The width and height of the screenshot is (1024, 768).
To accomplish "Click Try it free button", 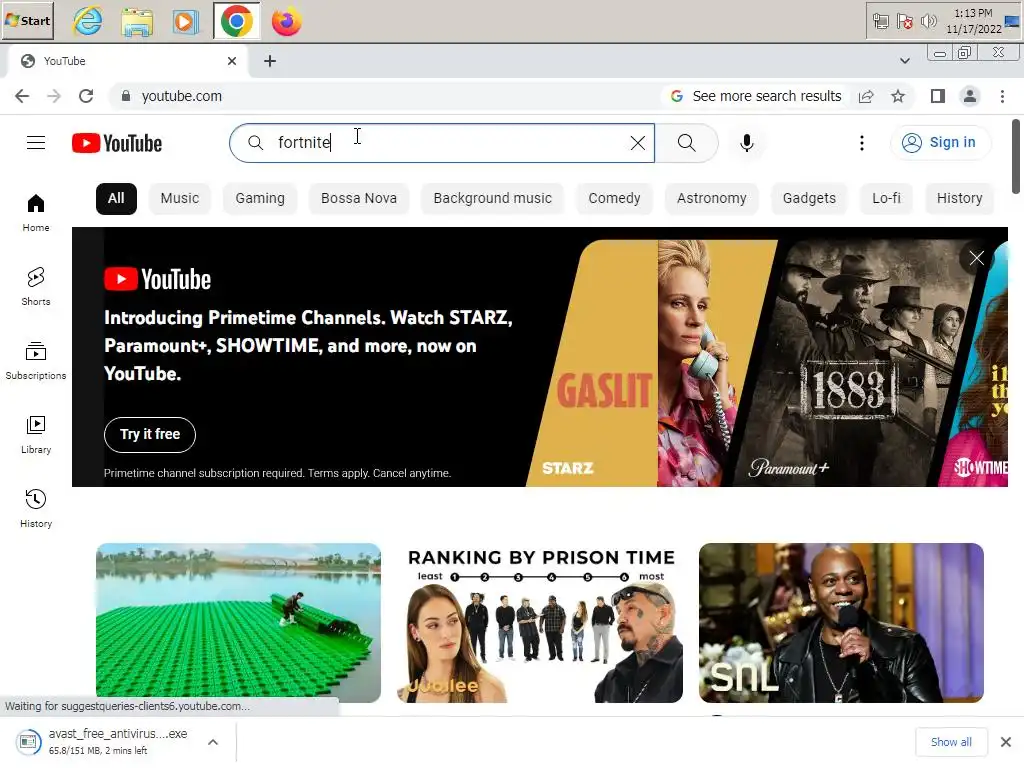I will [150, 434].
